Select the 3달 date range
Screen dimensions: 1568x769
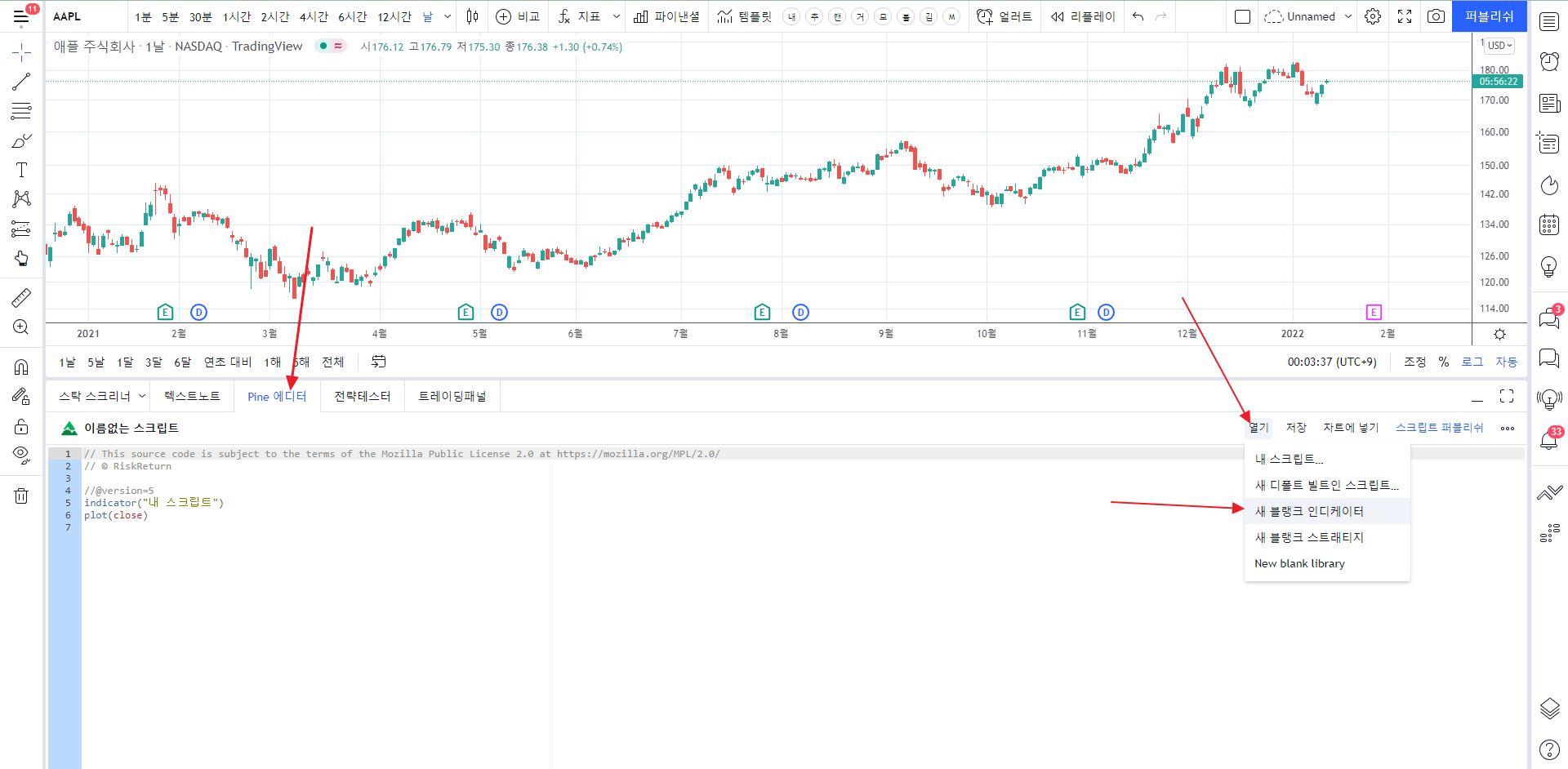154,362
